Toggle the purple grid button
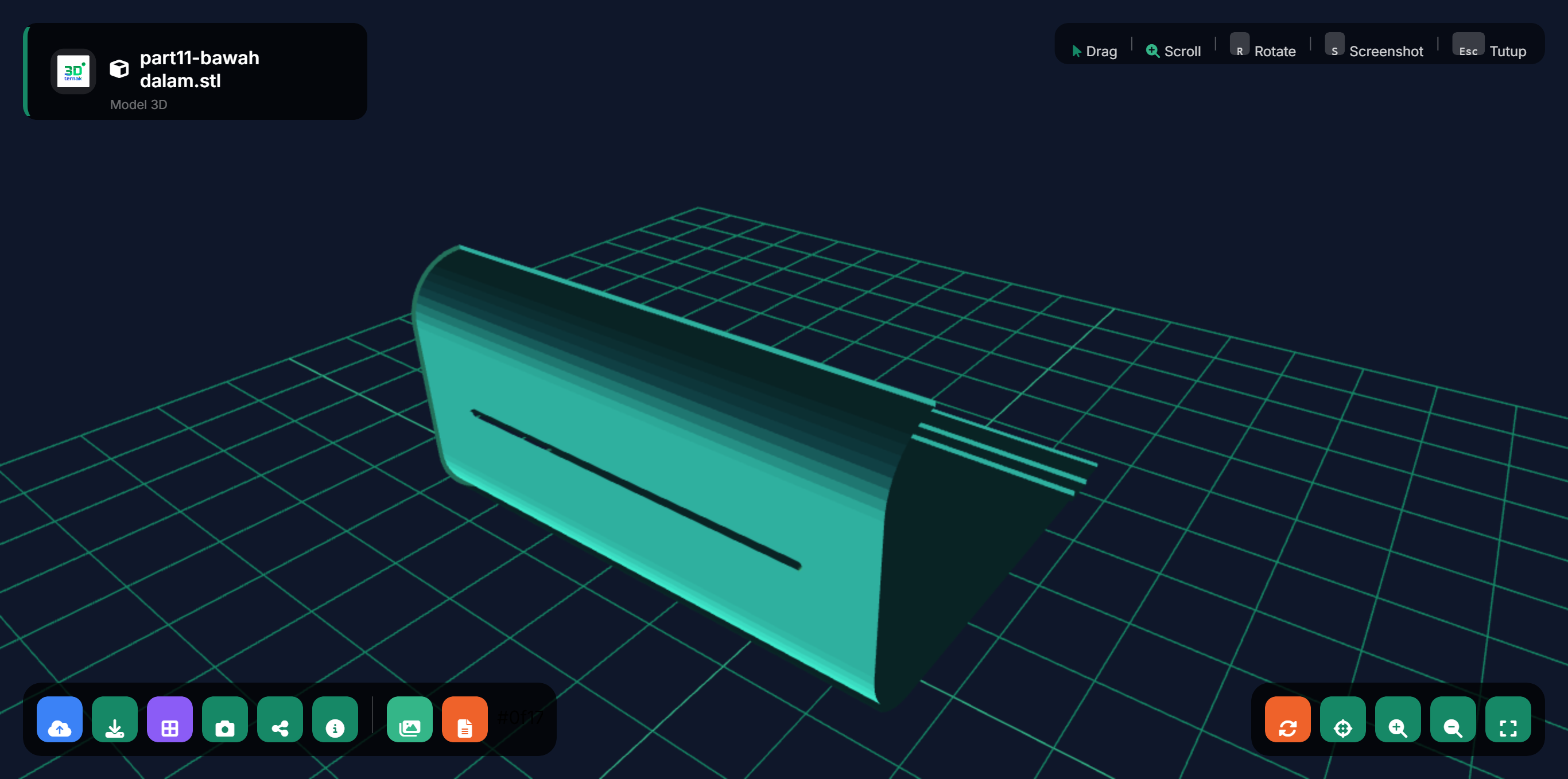 (x=170, y=719)
